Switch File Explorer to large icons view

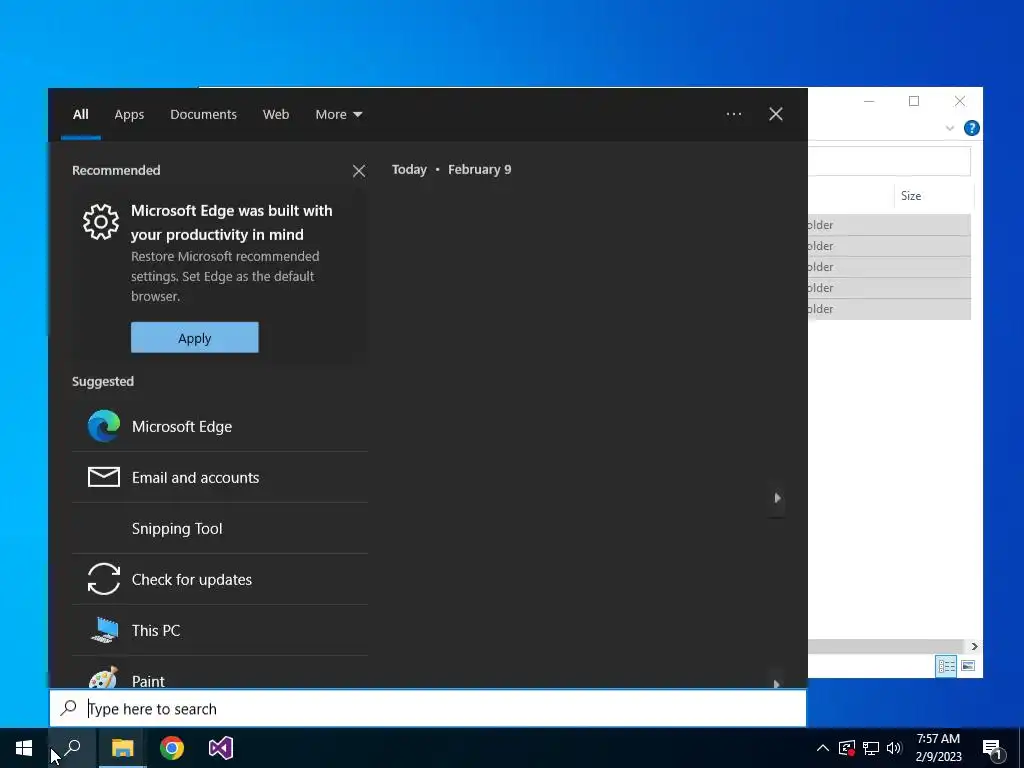(968, 666)
